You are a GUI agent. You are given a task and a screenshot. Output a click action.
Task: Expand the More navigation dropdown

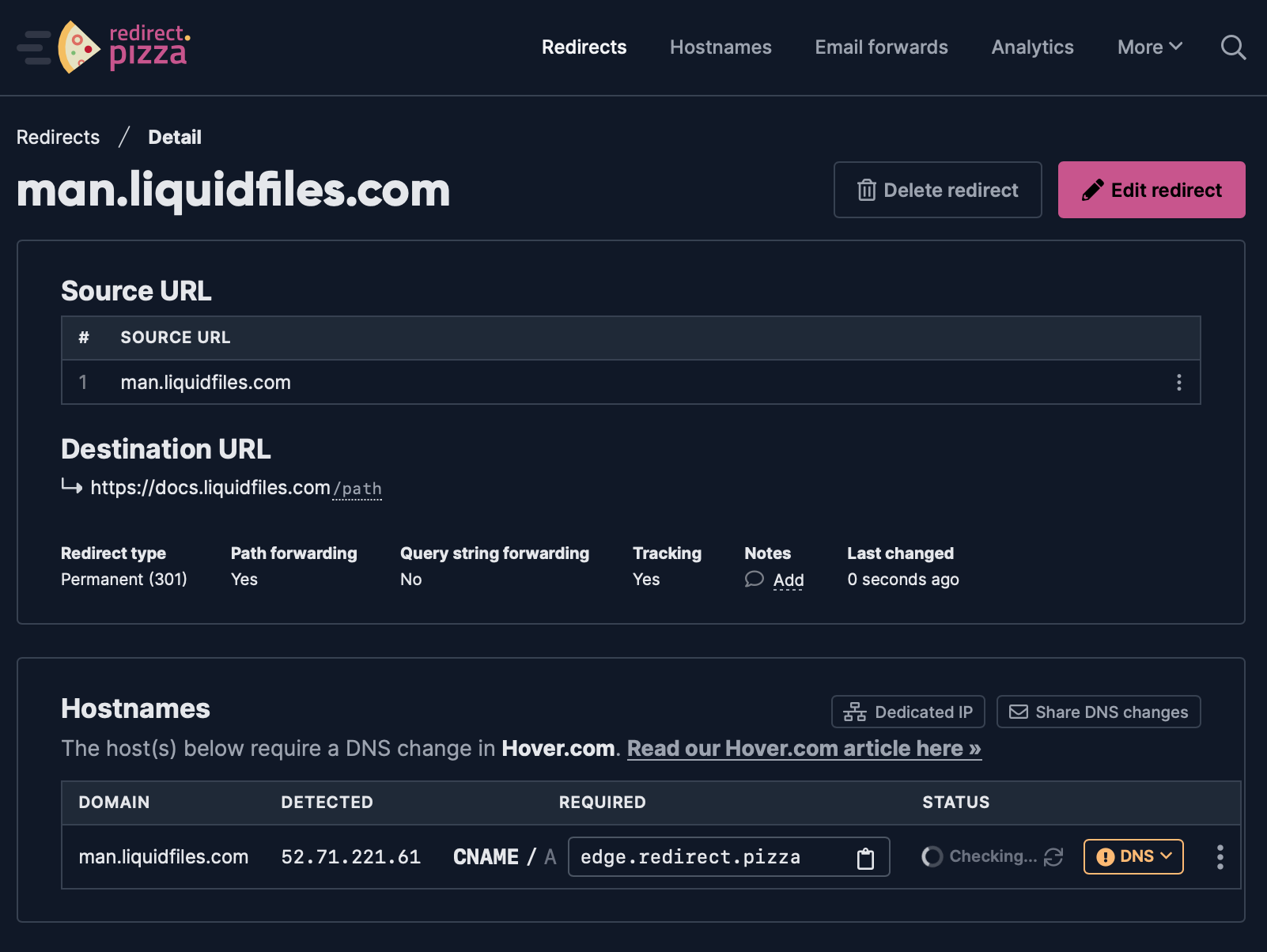(1150, 47)
